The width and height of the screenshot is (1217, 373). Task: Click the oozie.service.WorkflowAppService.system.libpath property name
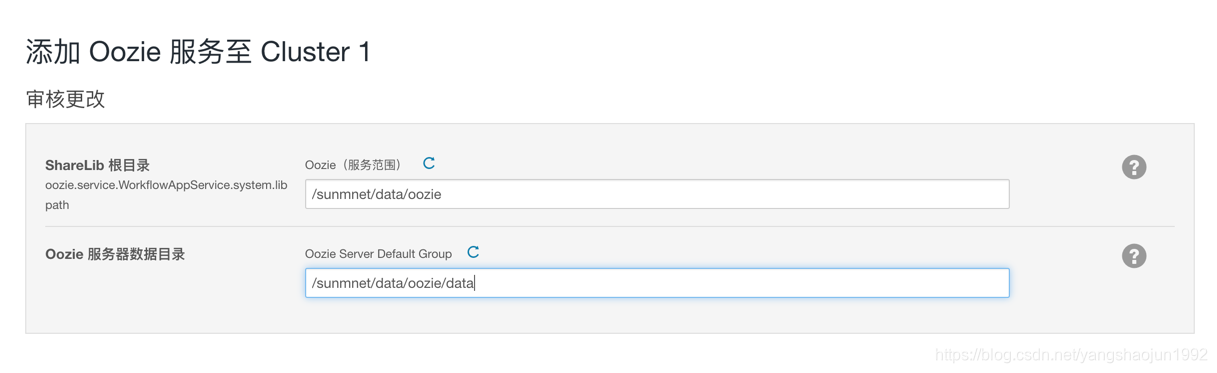click(166, 194)
